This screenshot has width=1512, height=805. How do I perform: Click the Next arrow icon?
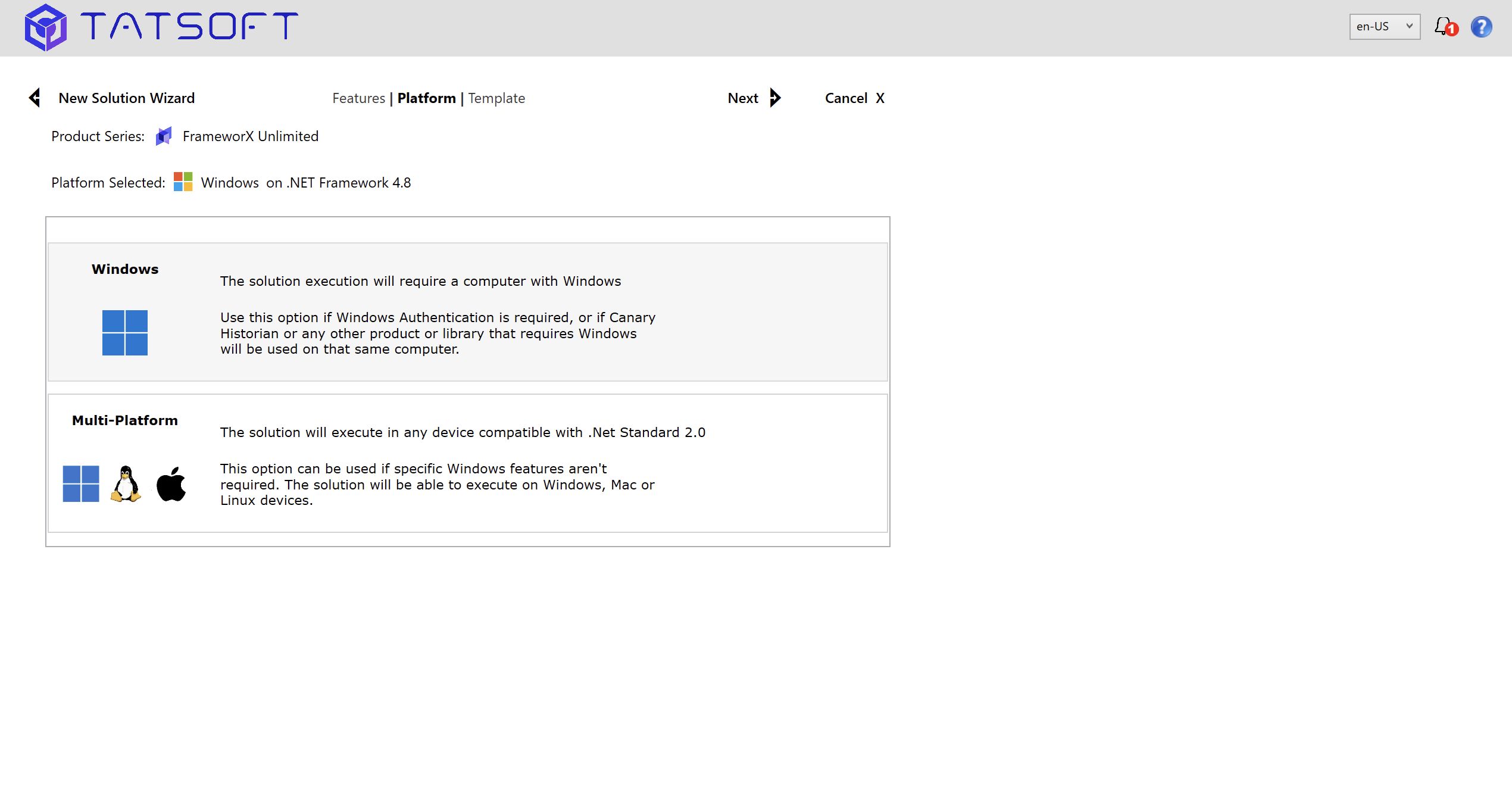coord(775,98)
